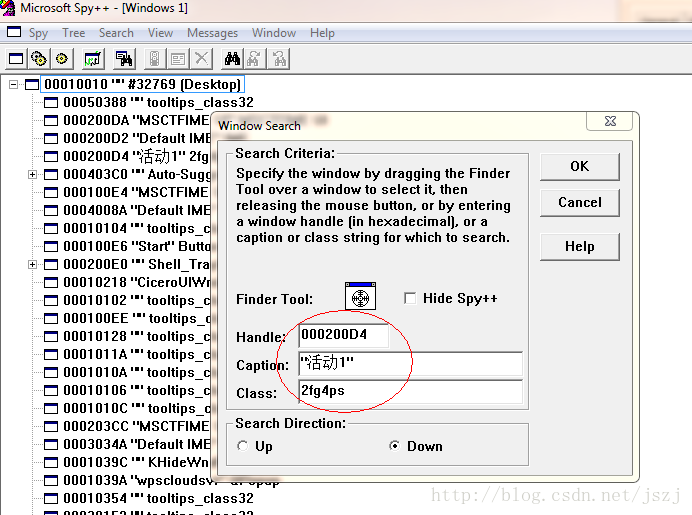Viewport: 692px width, 515px height.
Task: Click the Start/Stop message logging icon
Action: 154,59
